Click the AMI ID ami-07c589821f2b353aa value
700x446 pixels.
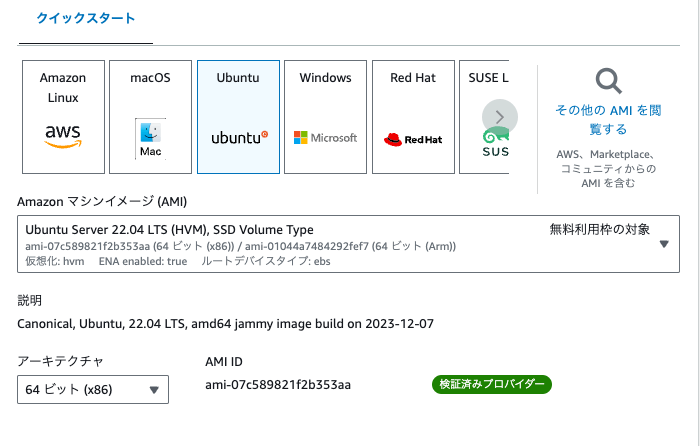278,385
